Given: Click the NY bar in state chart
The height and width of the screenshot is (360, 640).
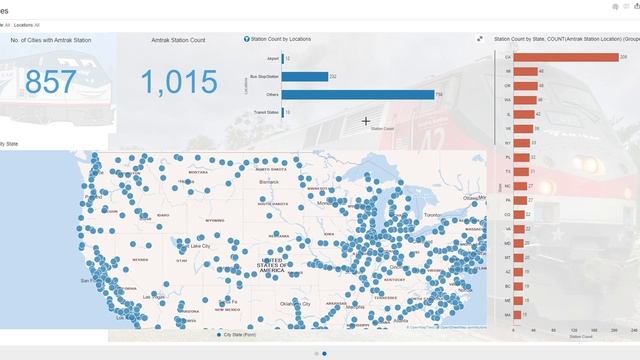Looking at the screenshot, I should click(x=522, y=143).
